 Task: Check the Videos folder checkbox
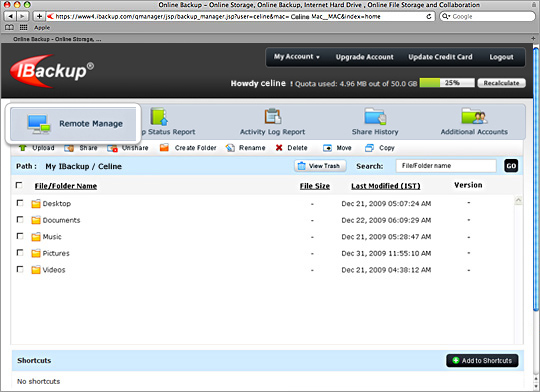20,269
